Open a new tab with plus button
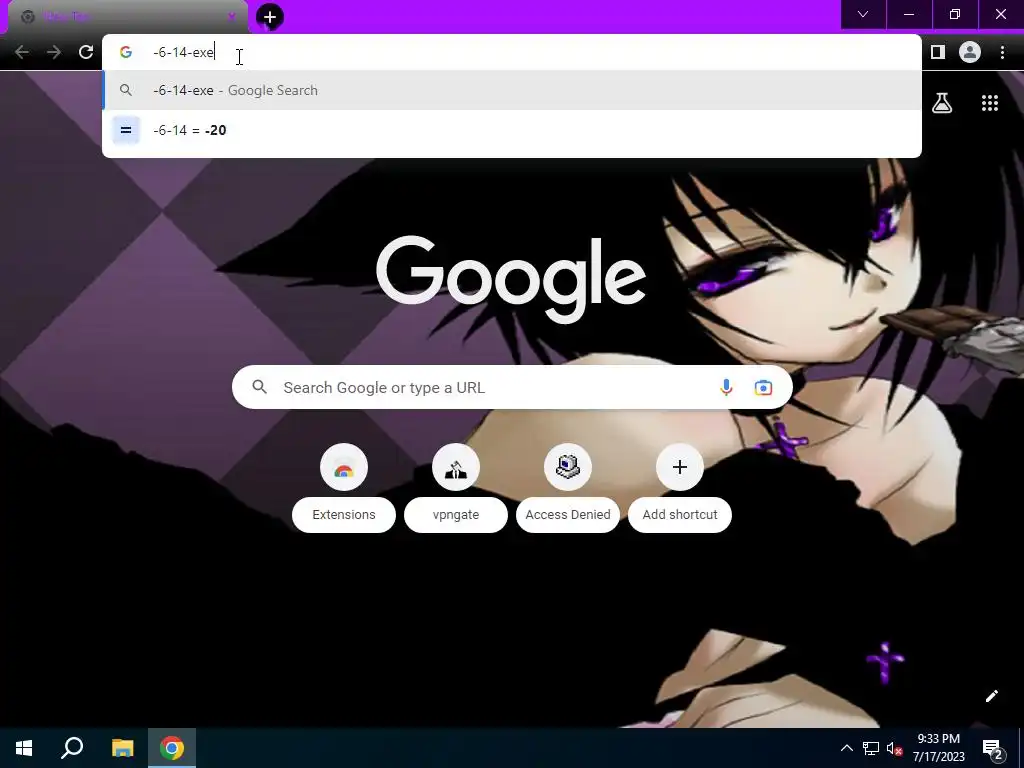 [270, 17]
